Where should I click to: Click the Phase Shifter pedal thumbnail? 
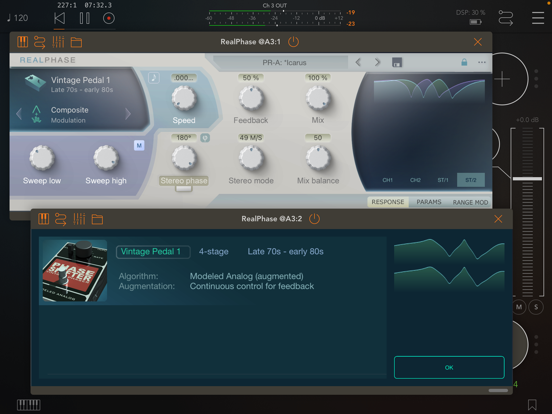75,271
